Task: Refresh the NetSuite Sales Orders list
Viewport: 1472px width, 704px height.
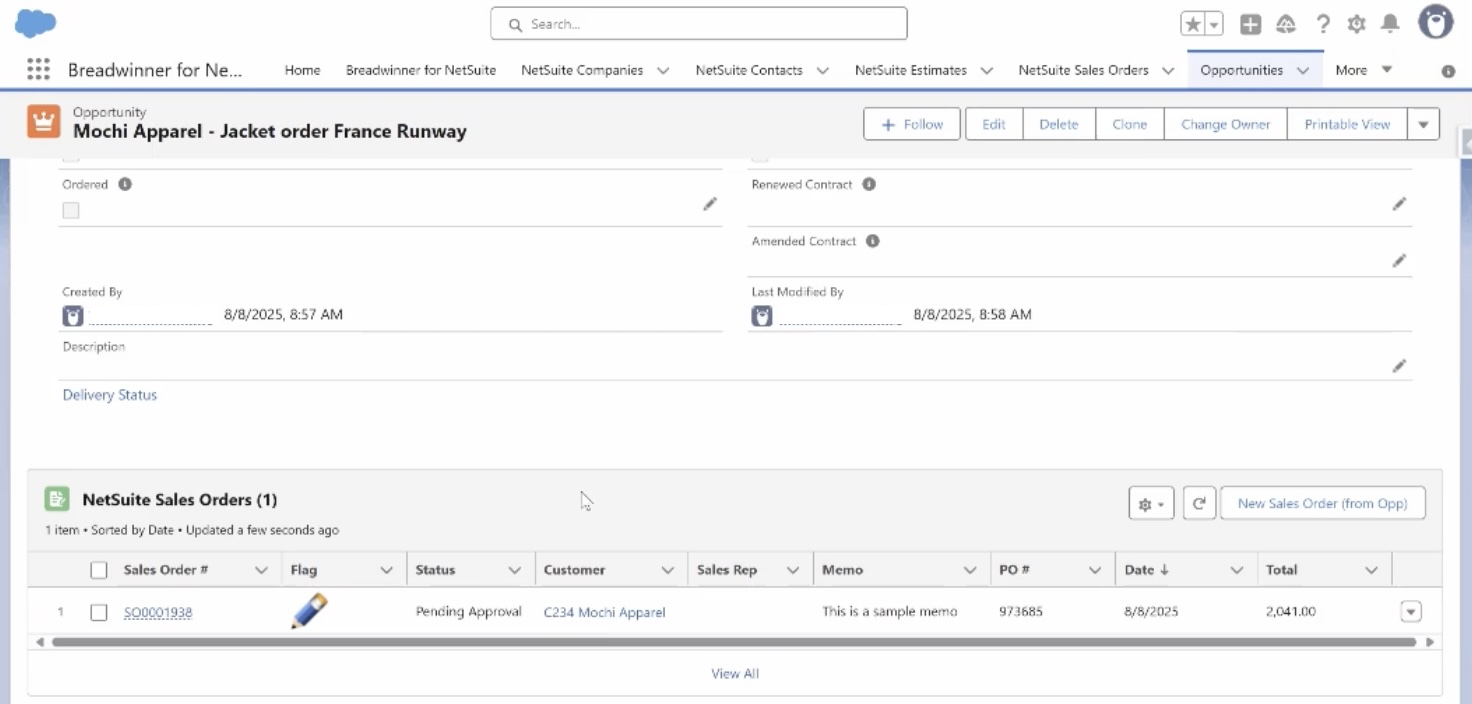Action: coord(1199,503)
